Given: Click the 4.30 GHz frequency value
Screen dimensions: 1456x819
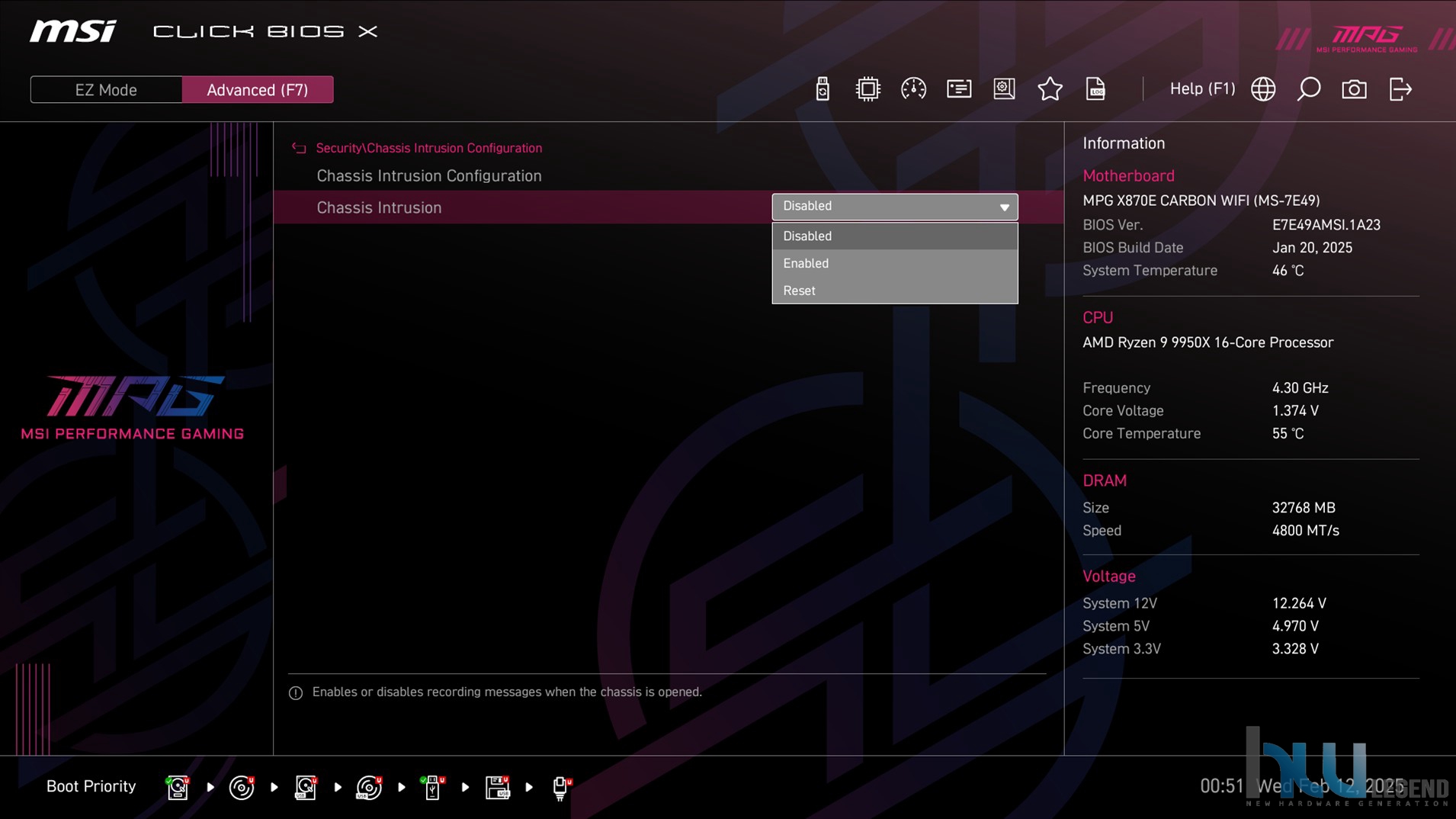Looking at the screenshot, I should coord(1300,388).
